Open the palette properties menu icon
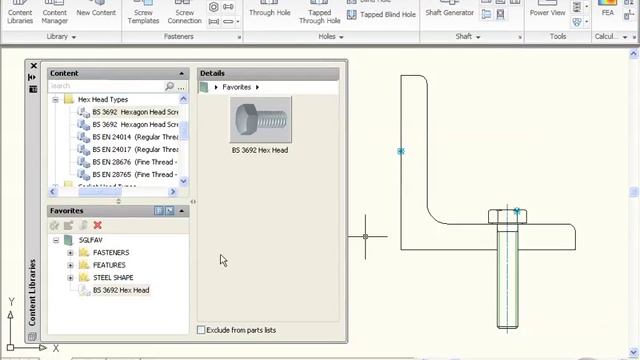This screenshot has height=360, width=640. click(x=33, y=89)
